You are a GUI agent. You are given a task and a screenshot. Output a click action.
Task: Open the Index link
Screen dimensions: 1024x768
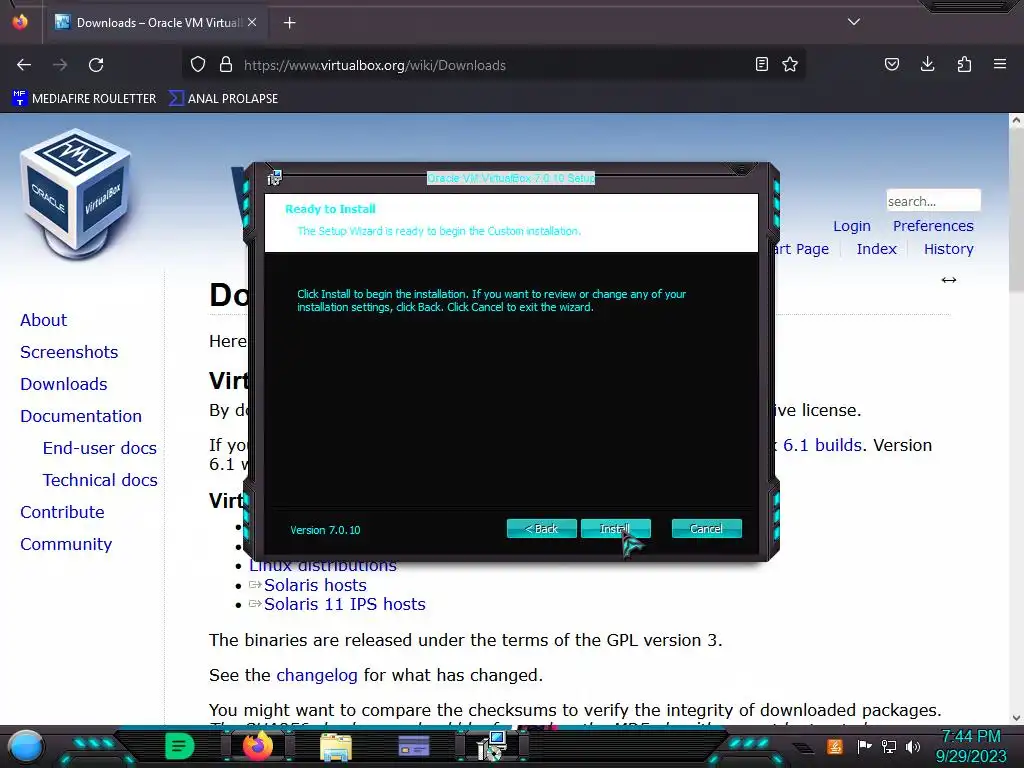pyautogui.click(x=876, y=249)
